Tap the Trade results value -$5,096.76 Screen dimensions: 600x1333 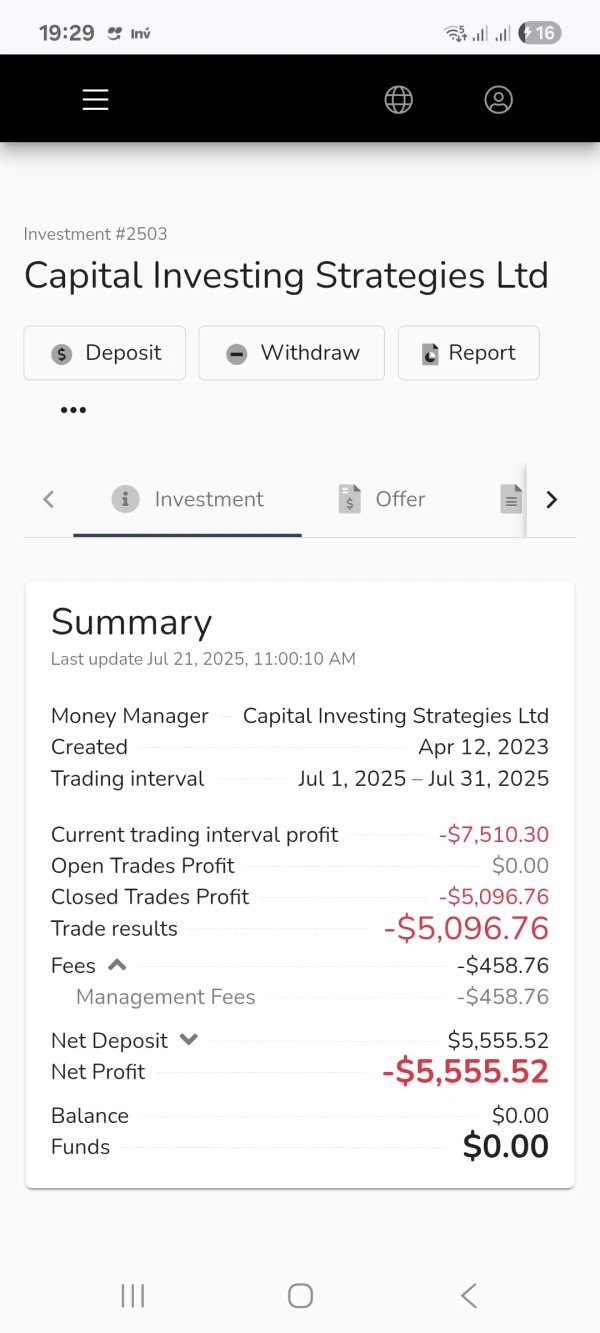(466, 929)
